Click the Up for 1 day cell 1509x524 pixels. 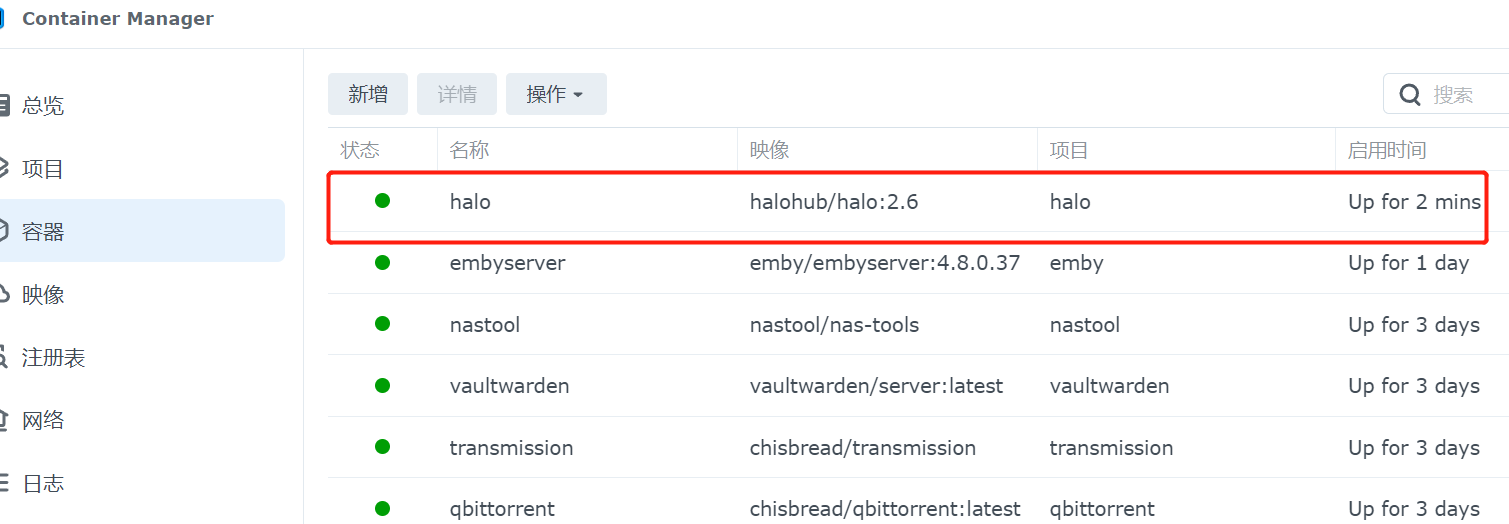[1408, 263]
